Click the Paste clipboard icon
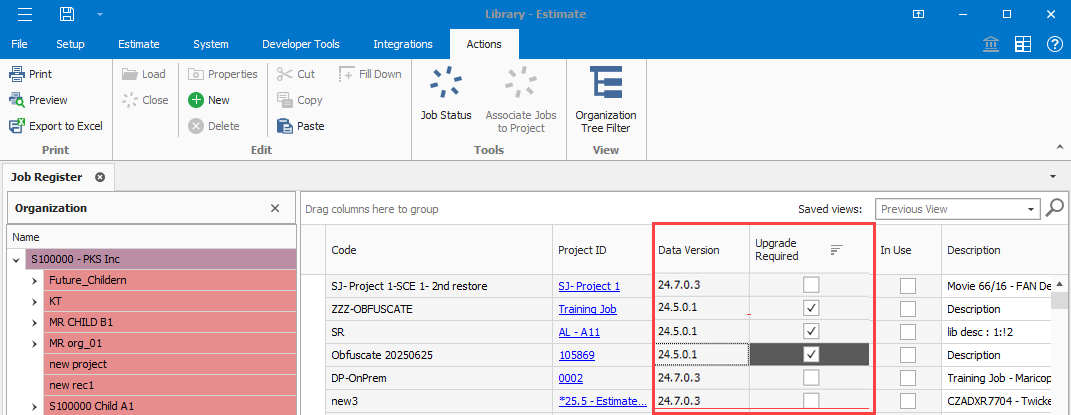This screenshot has width=1071, height=415. coord(285,126)
